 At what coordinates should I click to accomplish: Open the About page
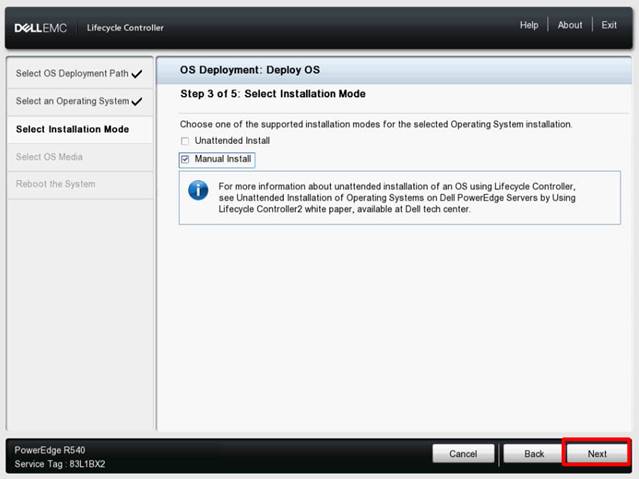(x=570, y=25)
